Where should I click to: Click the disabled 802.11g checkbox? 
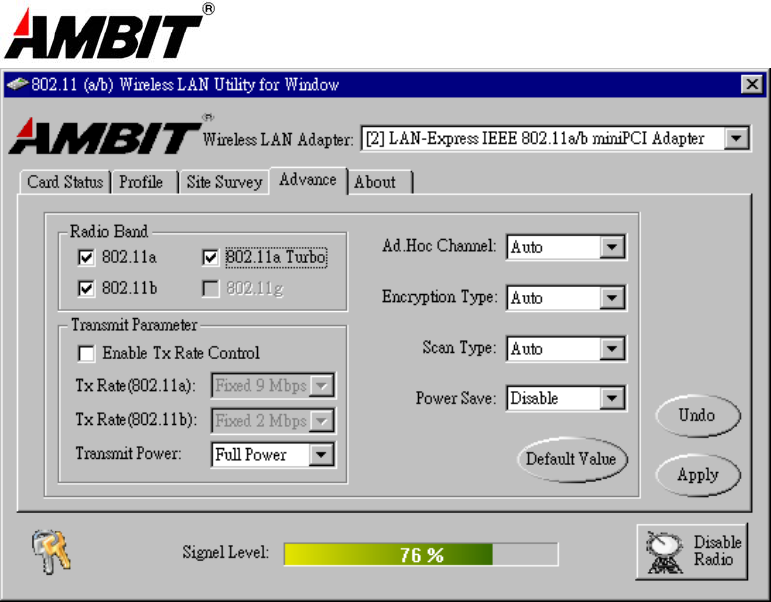210,288
